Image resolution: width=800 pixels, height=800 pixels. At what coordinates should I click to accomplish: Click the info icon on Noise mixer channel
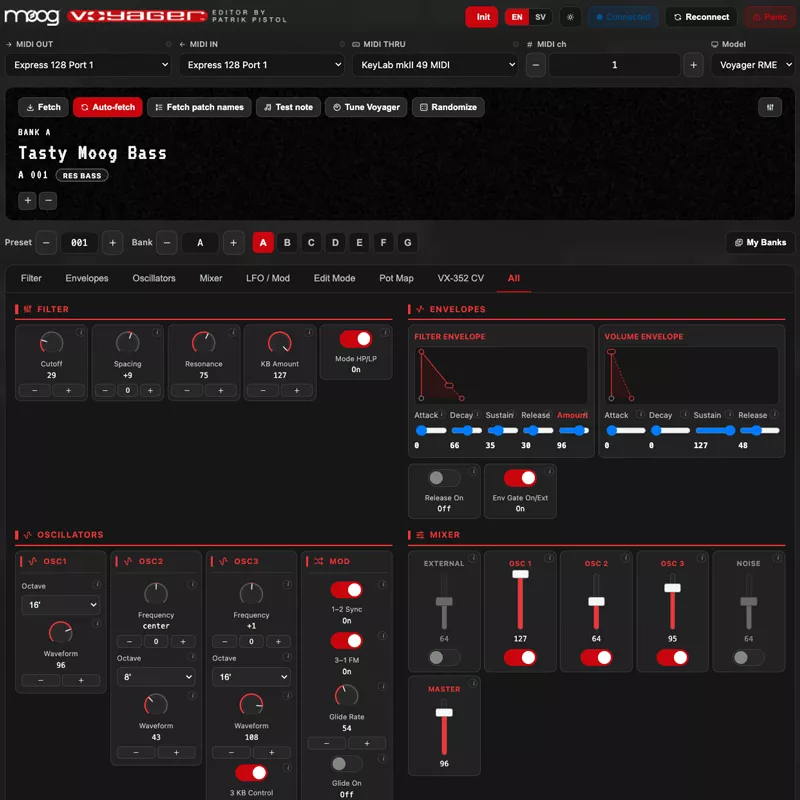pos(777,558)
